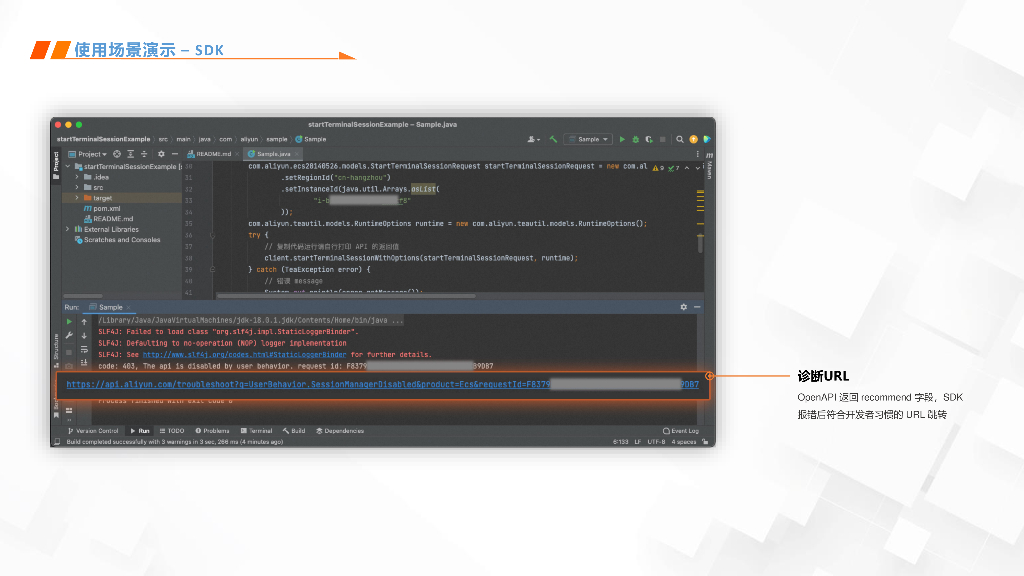This screenshot has width=1024, height=576.
Task: Toggle the Structure side tool window
Action: (56, 347)
